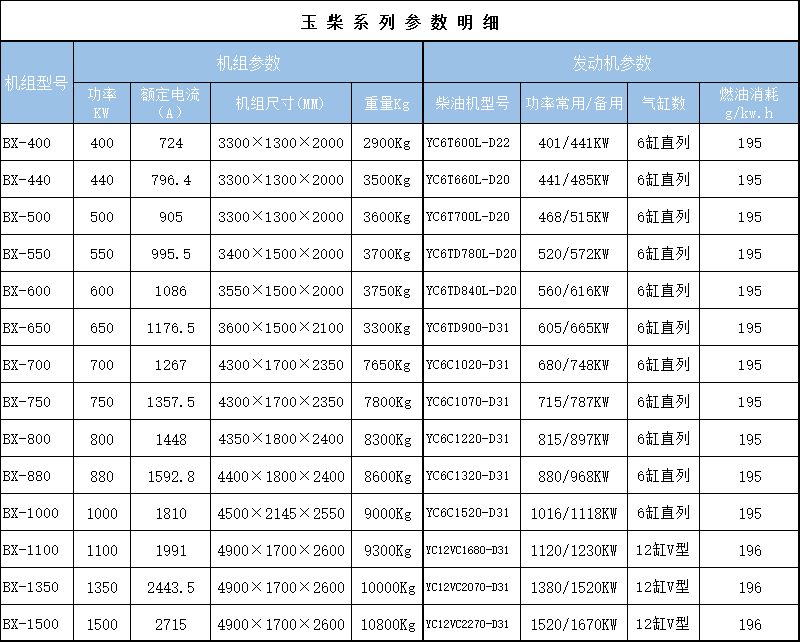Select the current value 1176.5
The image size is (800, 642).
171,328
